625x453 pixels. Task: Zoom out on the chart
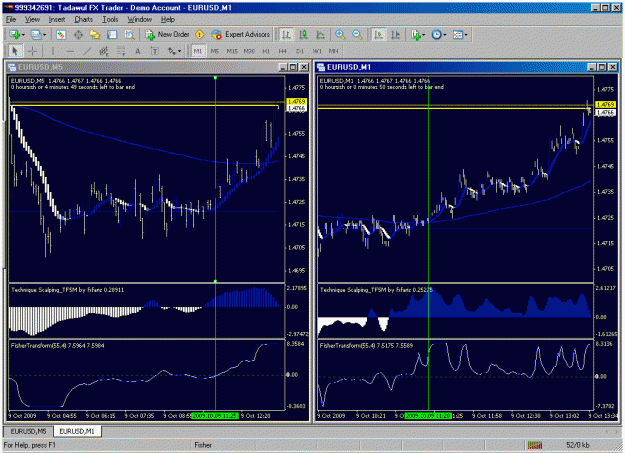point(357,35)
